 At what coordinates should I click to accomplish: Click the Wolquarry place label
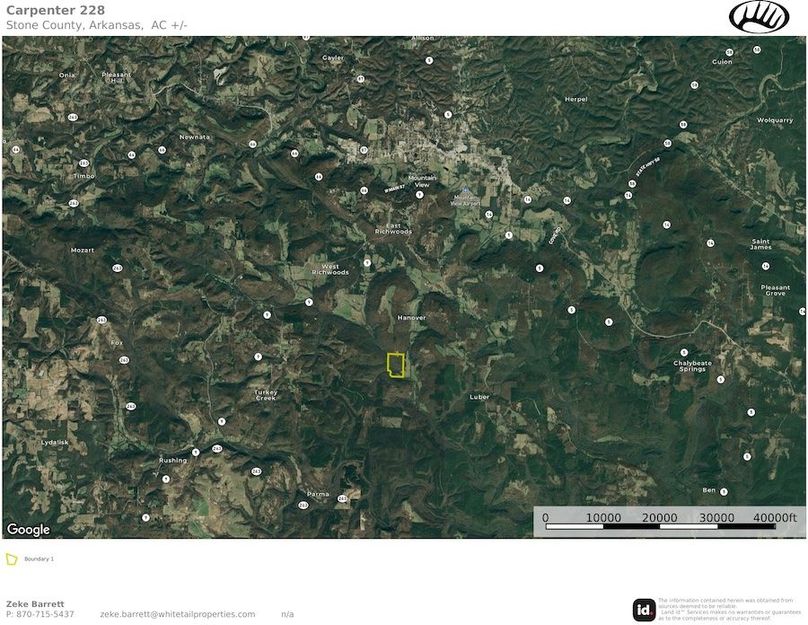[x=775, y=120]
